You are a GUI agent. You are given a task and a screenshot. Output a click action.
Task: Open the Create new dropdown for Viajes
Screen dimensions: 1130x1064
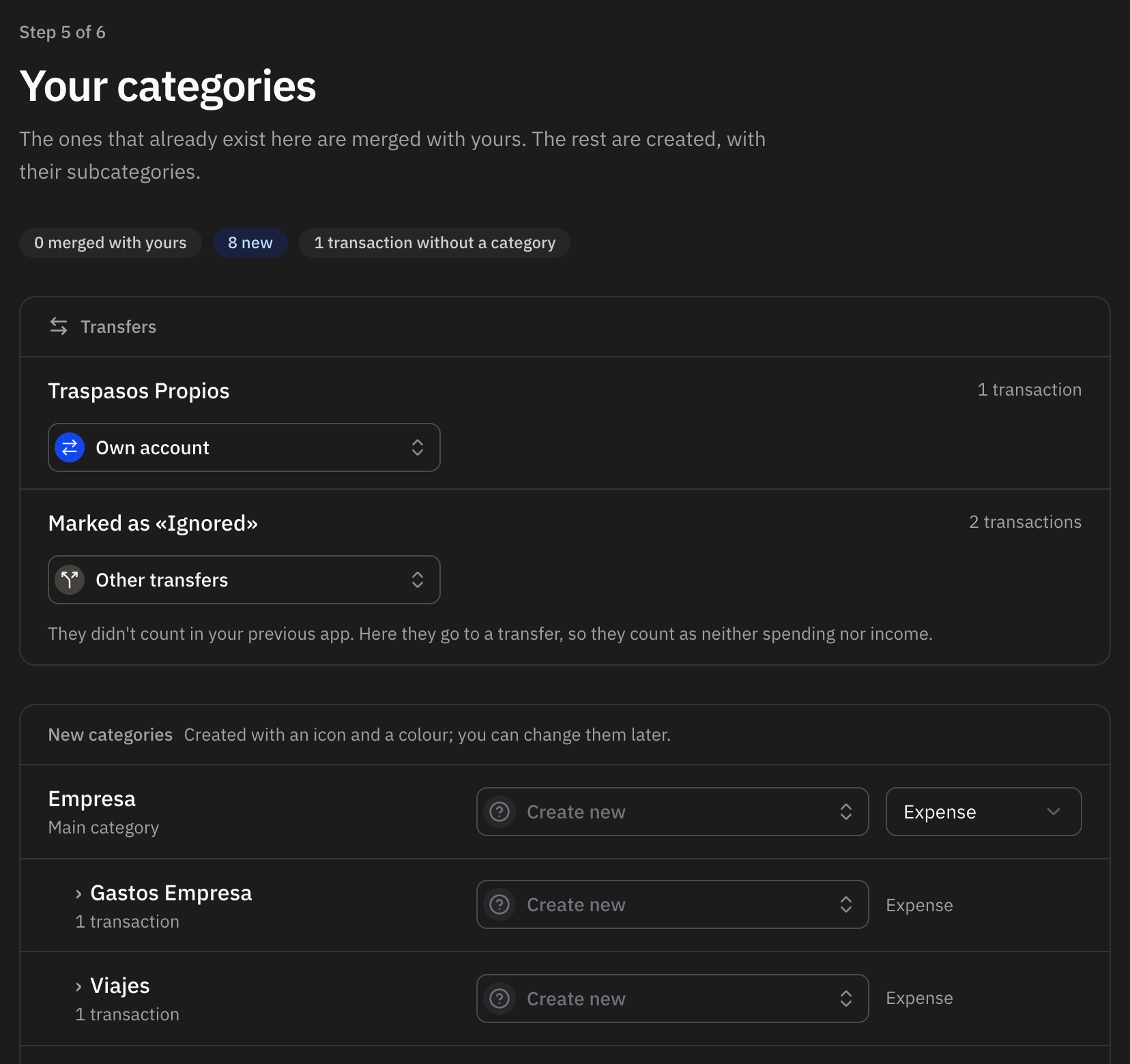pos(673,999)
